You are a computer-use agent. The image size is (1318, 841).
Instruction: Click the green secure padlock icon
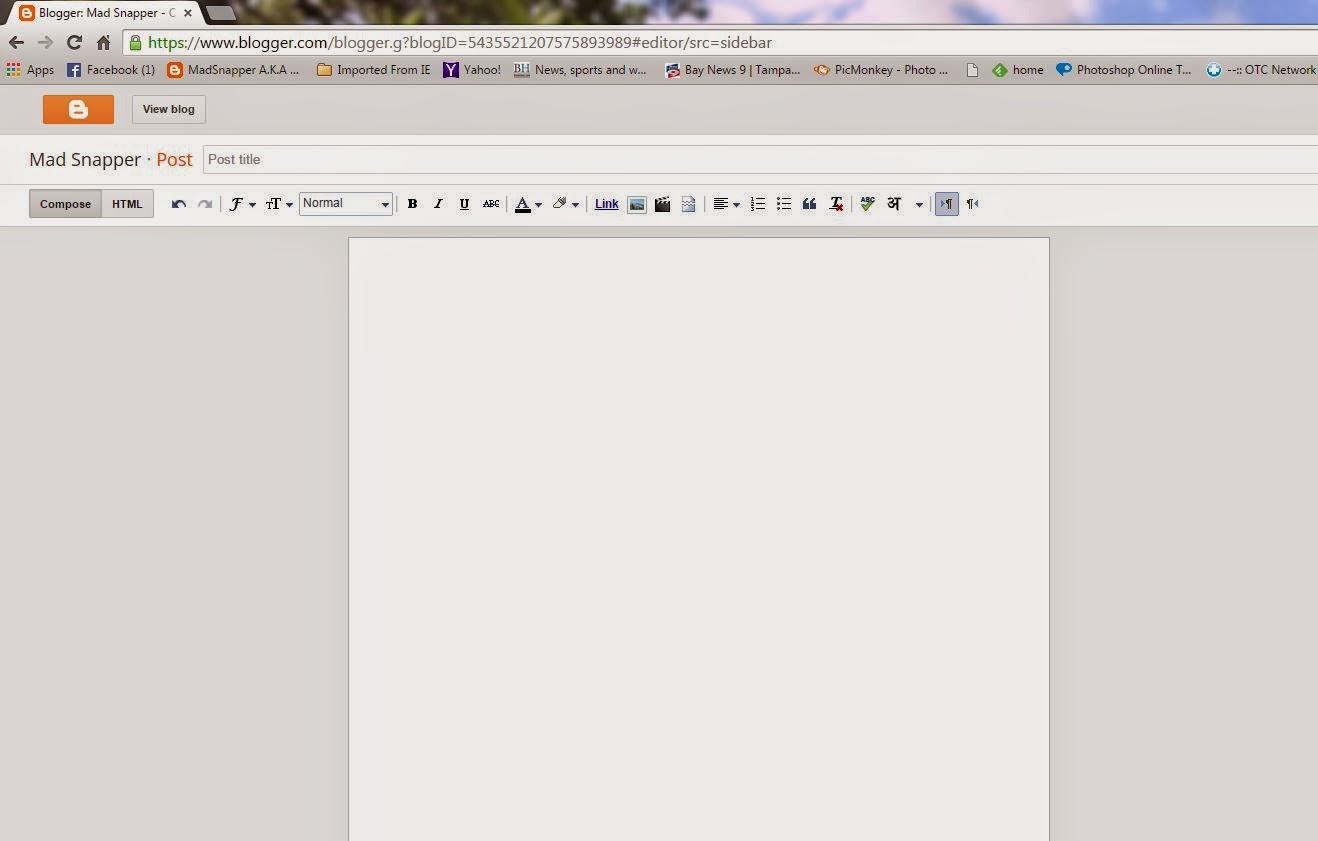tap(135, 43)
